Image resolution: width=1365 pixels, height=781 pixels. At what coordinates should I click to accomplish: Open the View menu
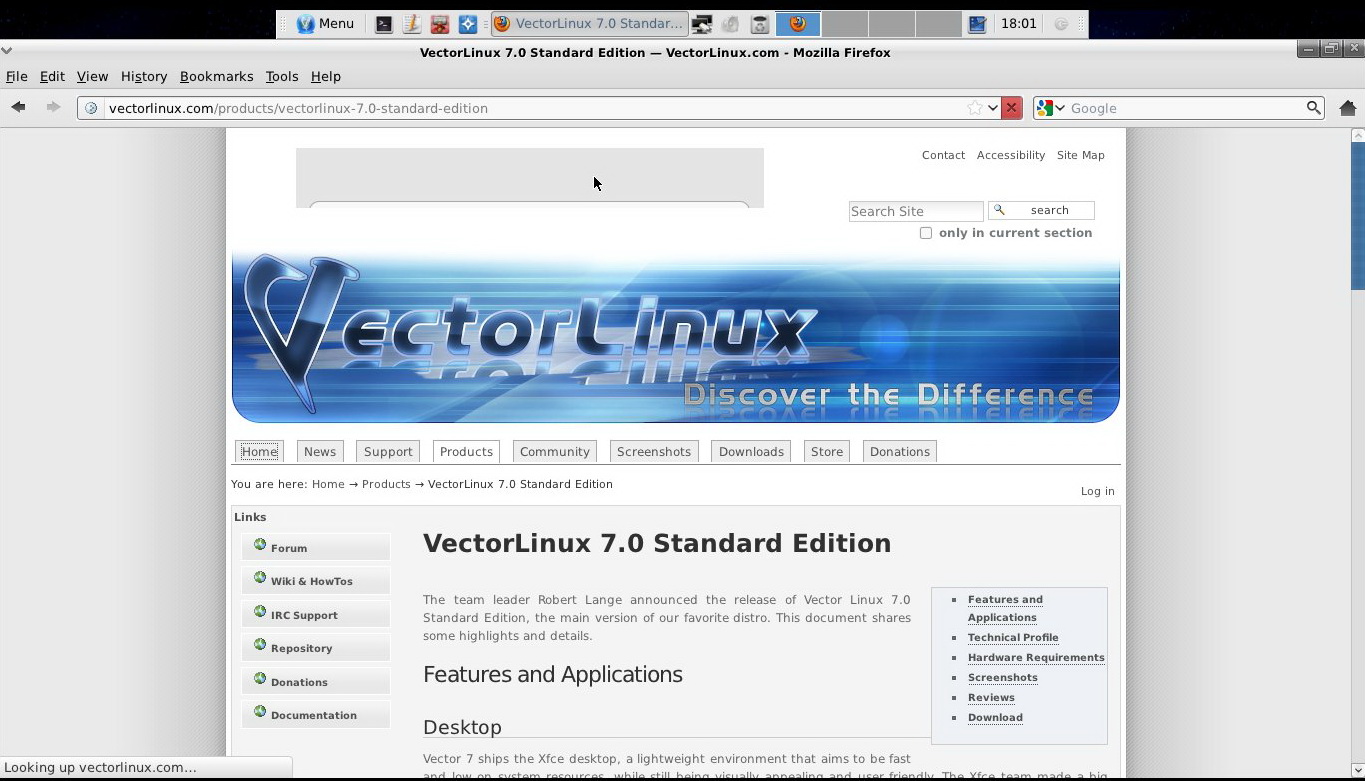(x=92, y=76)
